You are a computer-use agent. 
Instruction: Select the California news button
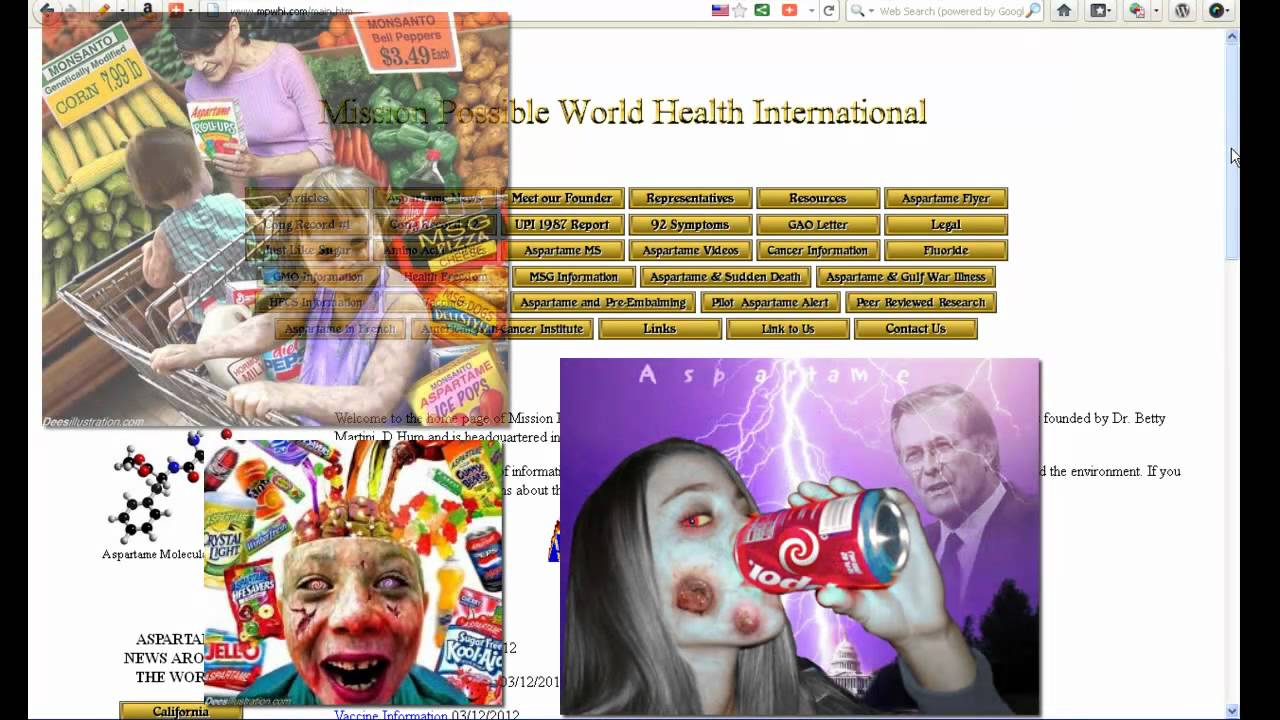tap(181, 711)
